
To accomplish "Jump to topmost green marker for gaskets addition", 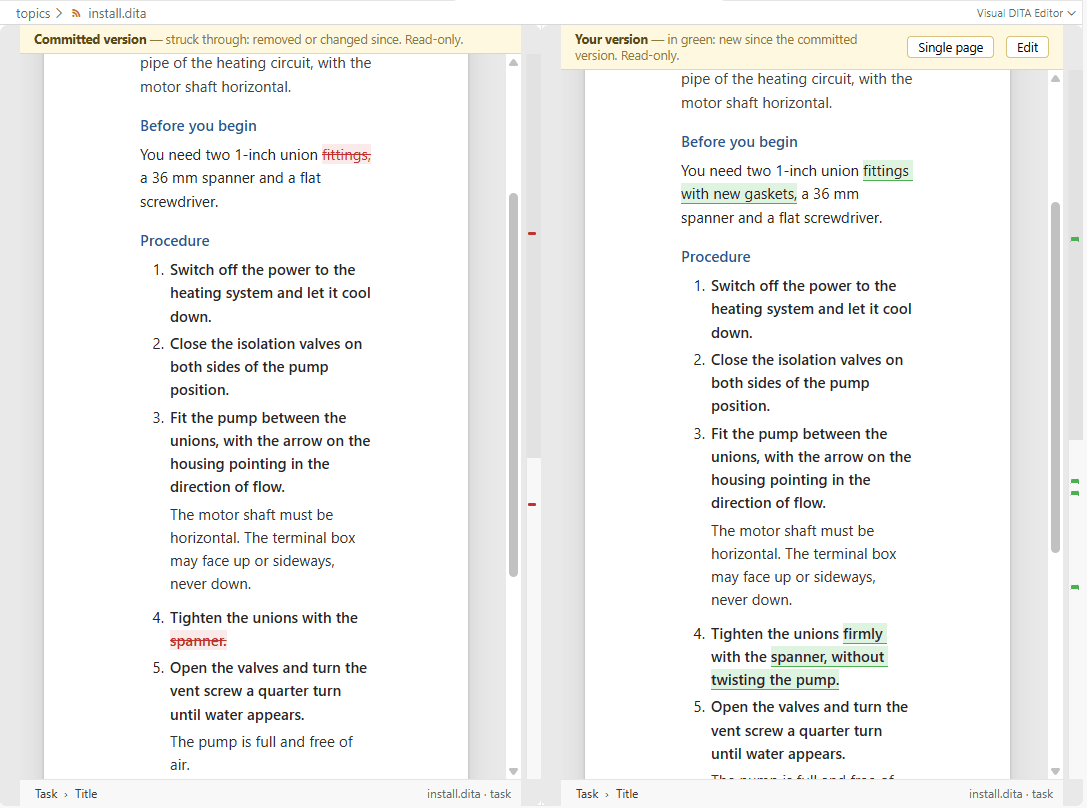I will click(1075, 239).
